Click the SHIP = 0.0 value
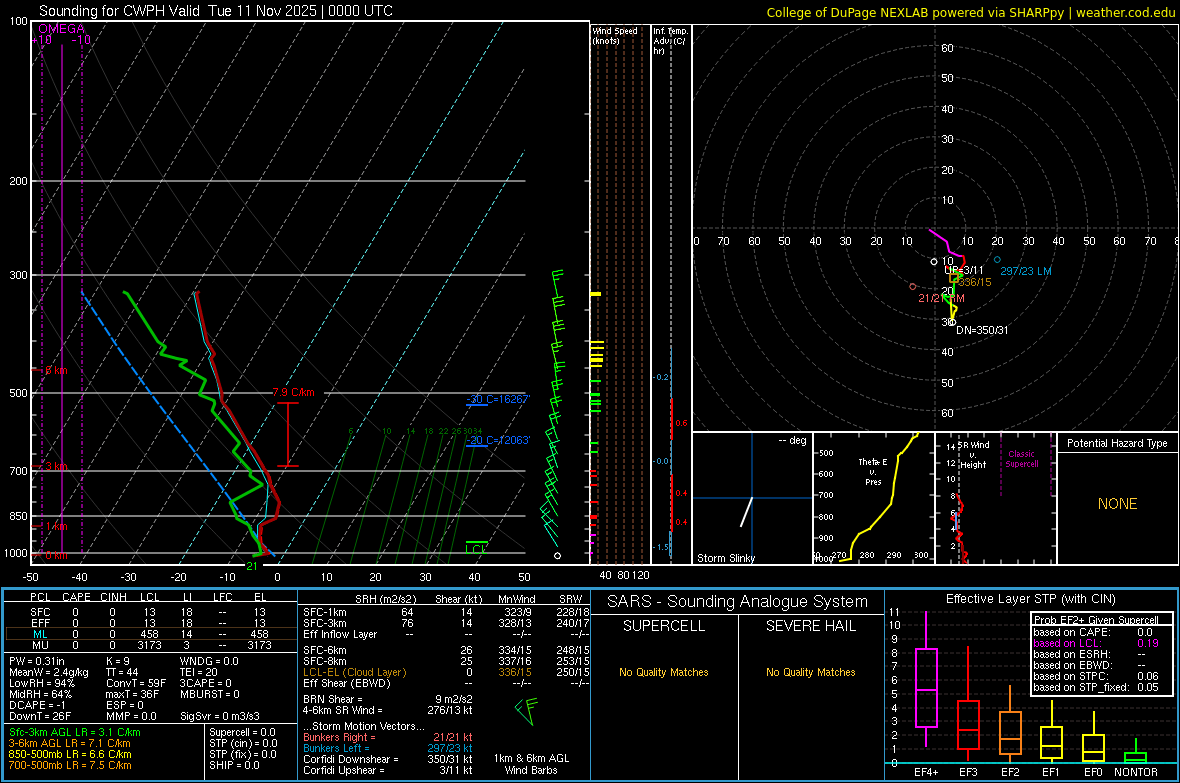1180x783 pixels. point(234,765)
